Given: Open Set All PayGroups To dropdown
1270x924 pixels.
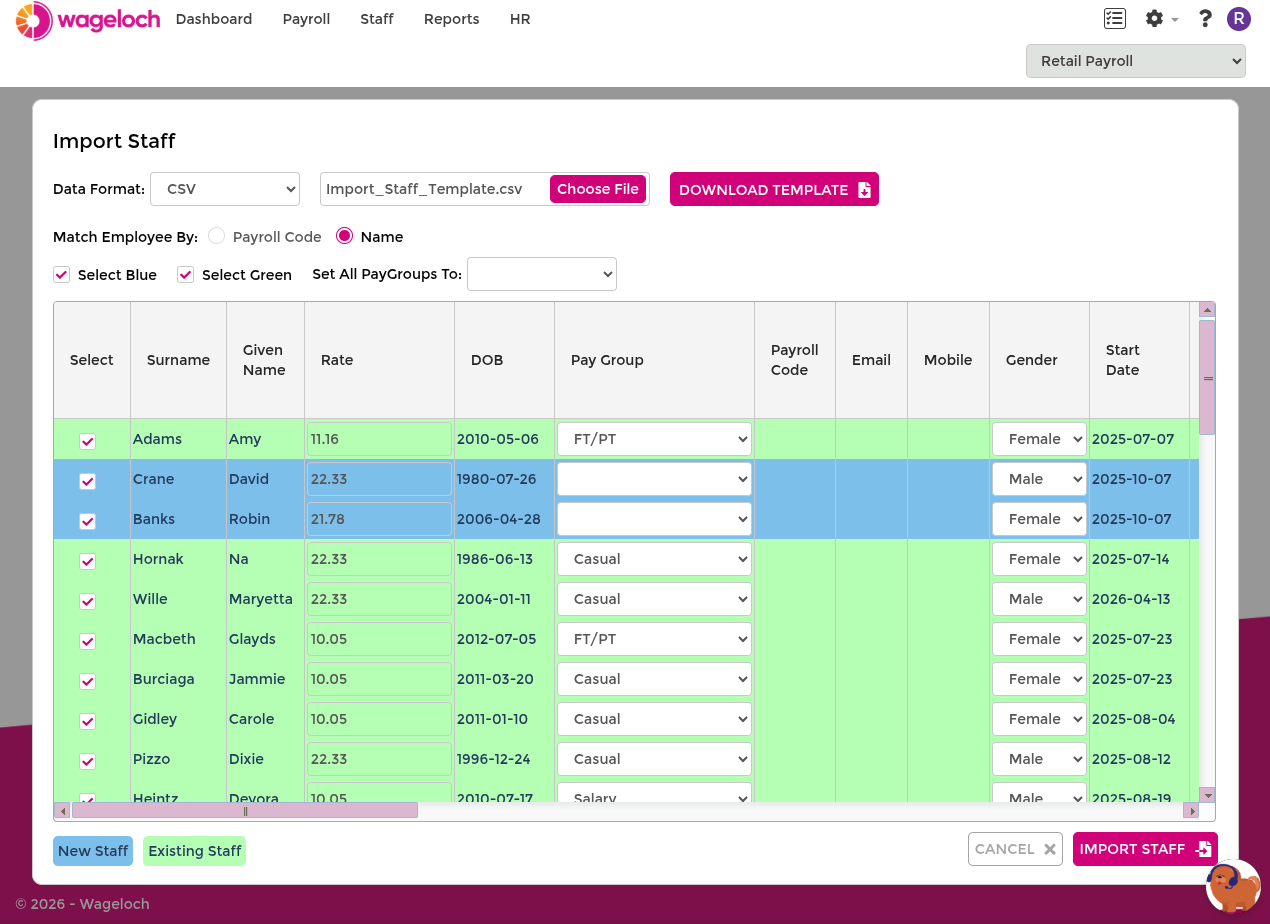Looking at the screenshot, I should tap(542, 274).
